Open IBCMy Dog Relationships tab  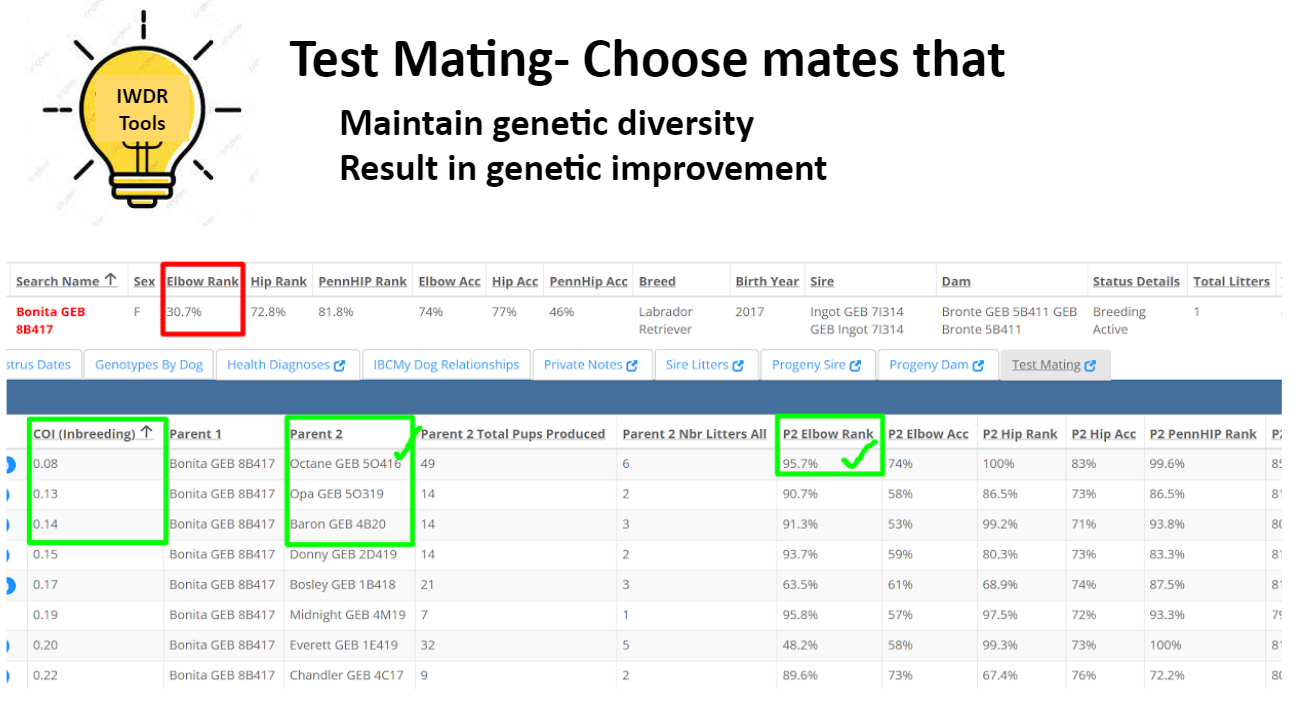tap(446, 365)
